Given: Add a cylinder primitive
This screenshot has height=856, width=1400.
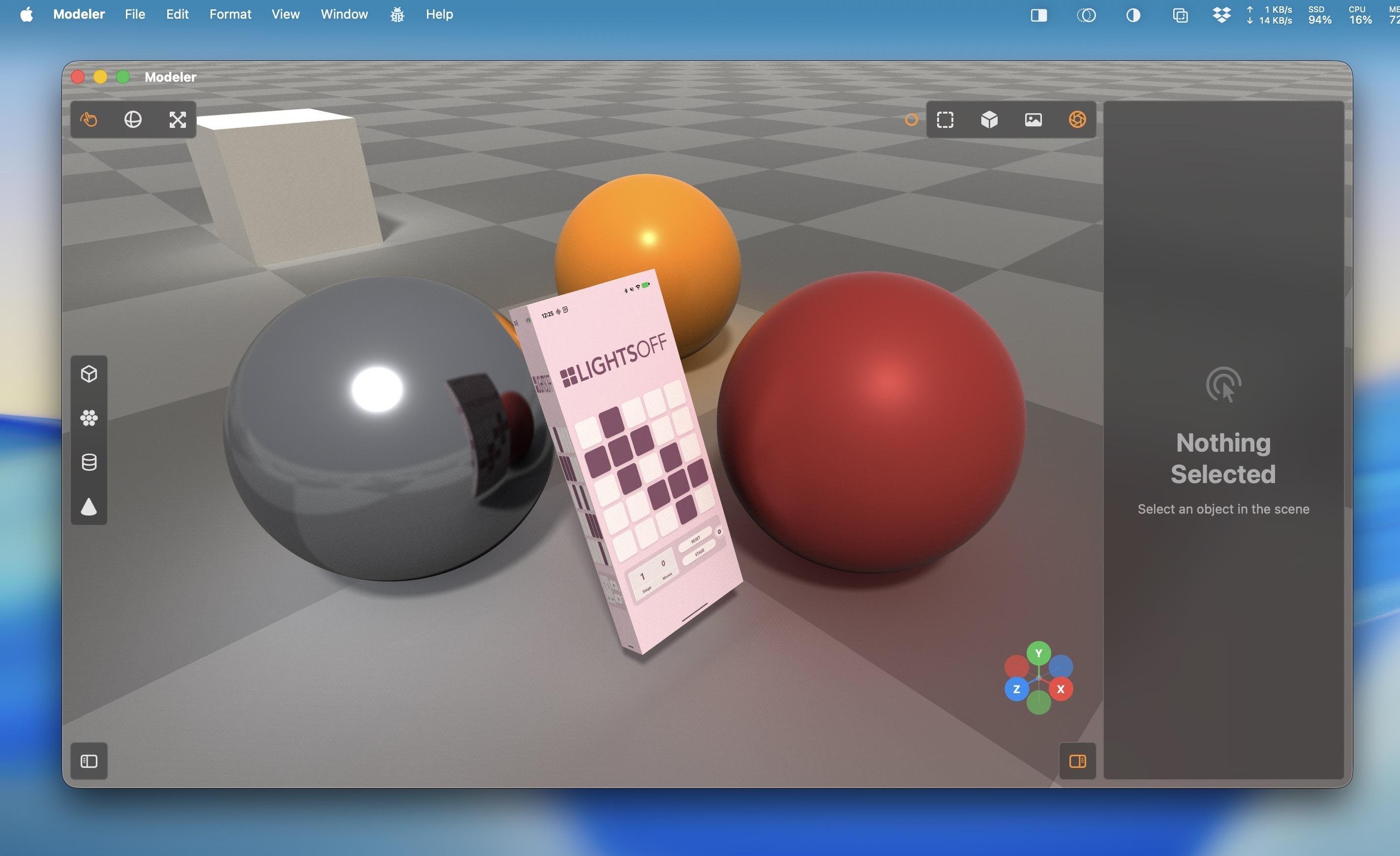Looking at the screenshot, I should pos(89,462).
